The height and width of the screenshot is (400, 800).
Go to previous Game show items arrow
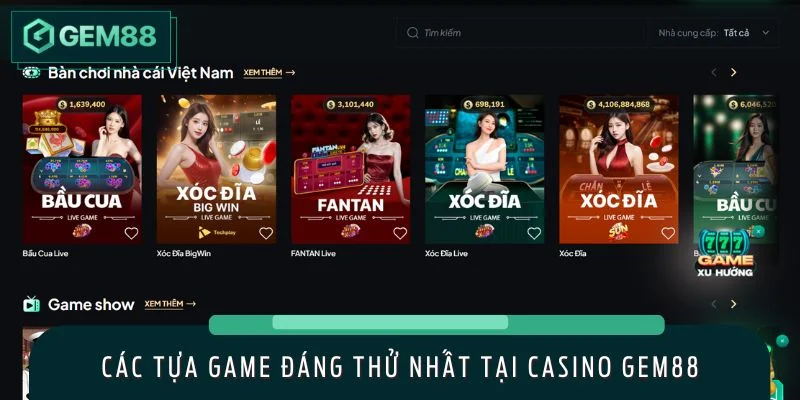pos(714,304)
